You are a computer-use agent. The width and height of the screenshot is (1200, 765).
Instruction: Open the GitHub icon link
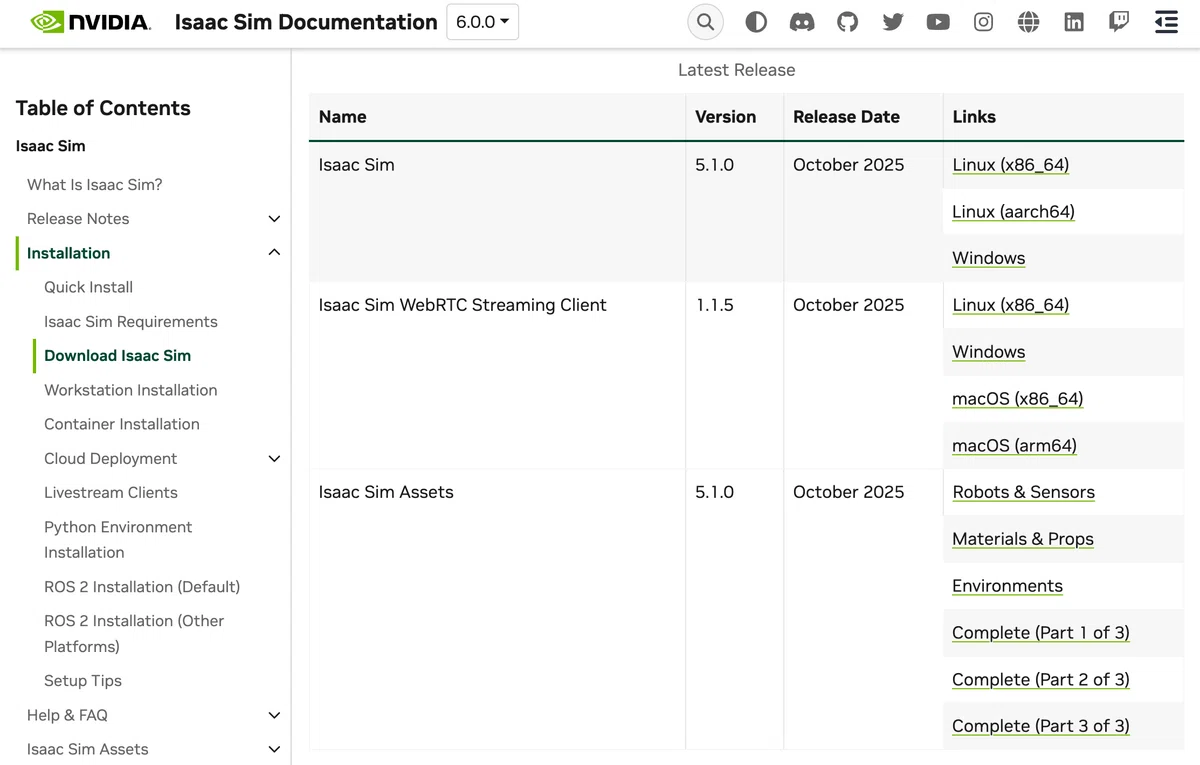point(848,22)
